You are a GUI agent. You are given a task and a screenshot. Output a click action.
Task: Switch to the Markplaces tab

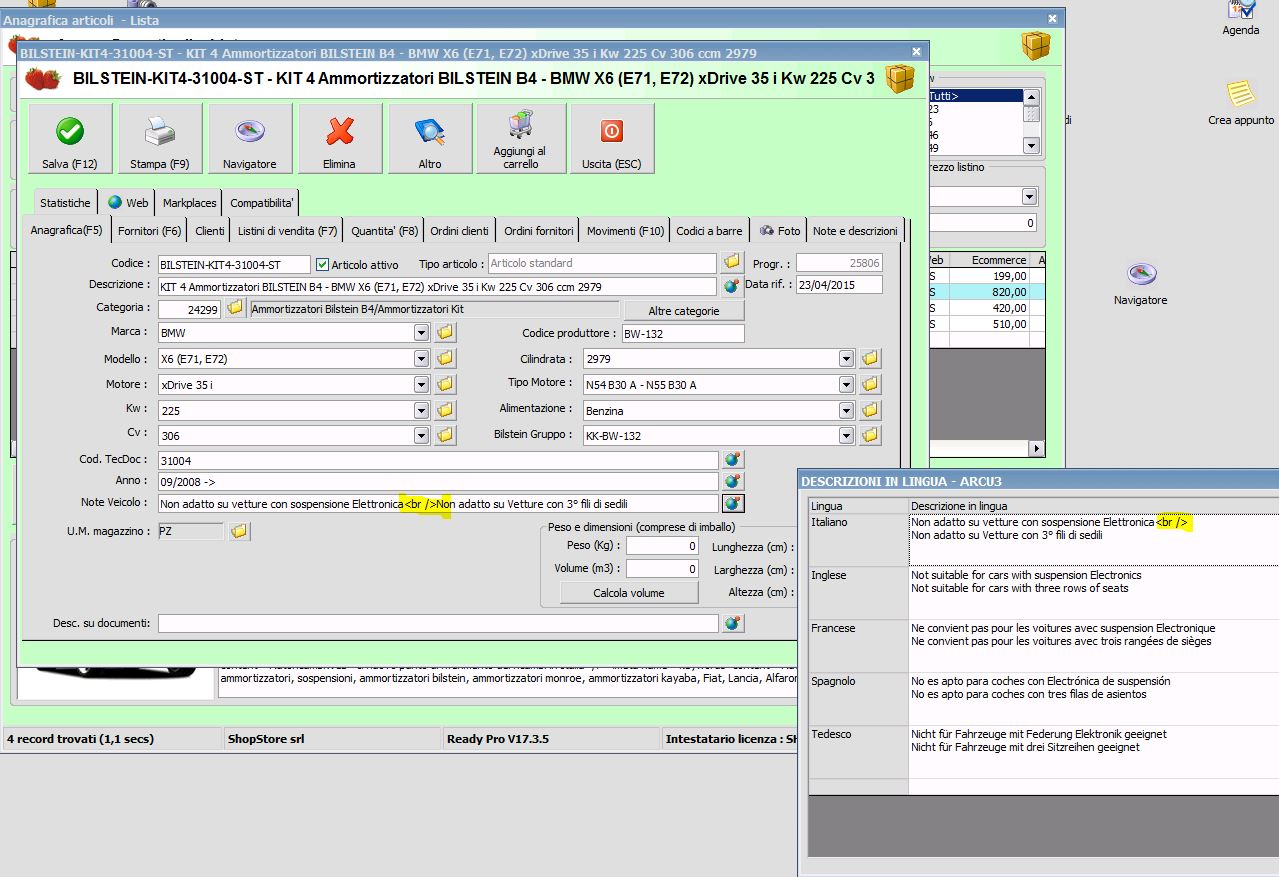click(189, 203)
